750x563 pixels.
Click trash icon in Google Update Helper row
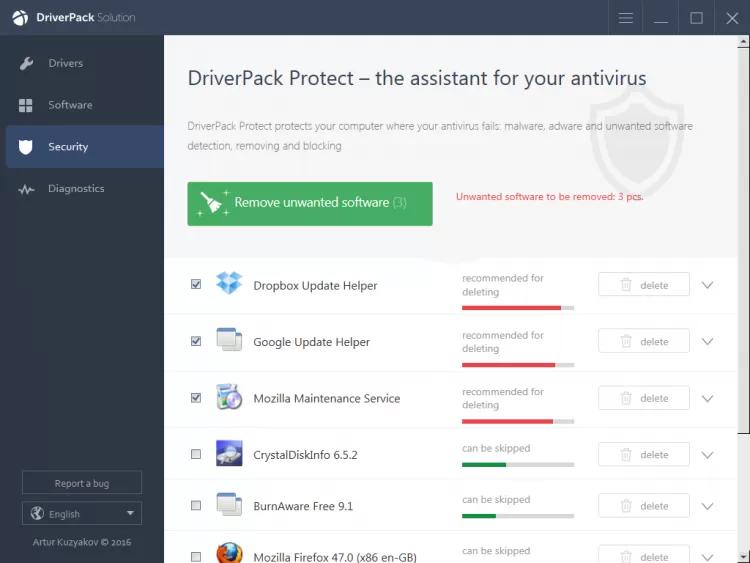click(626, 341)
